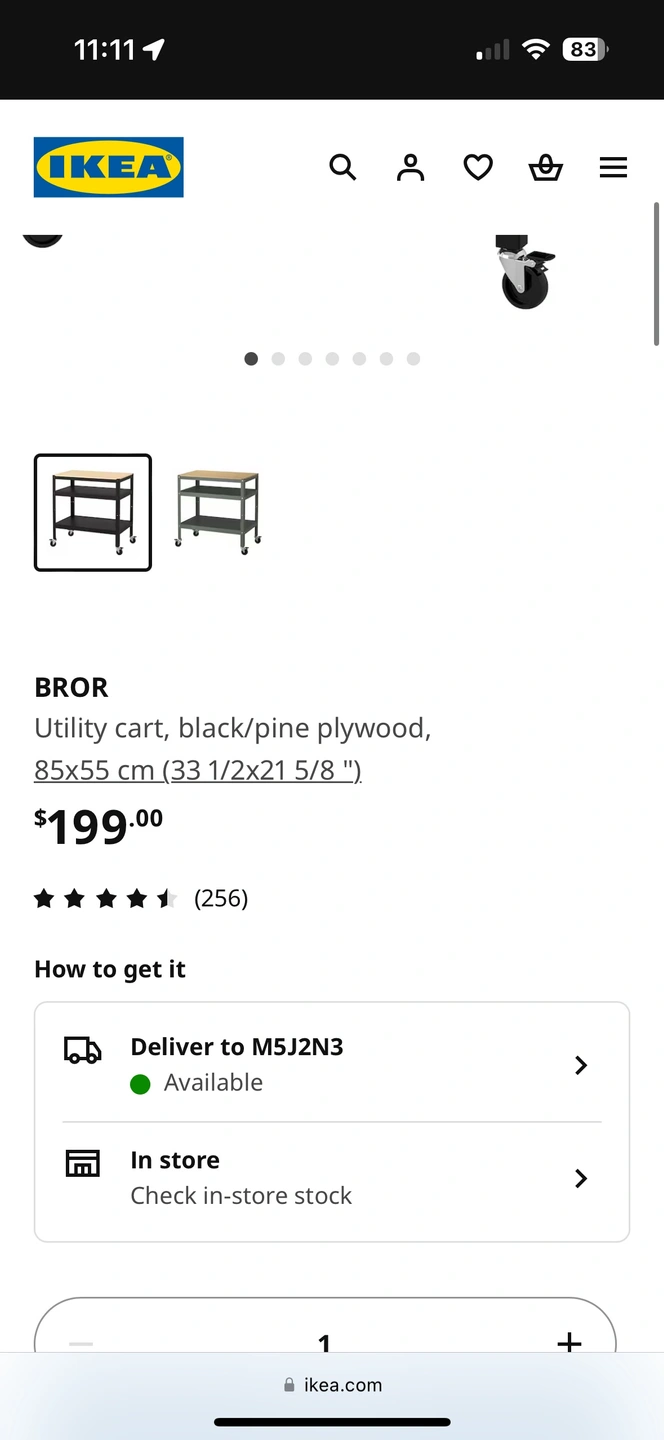Increase quantity with plus button
This screenshot has height=1440, width=664.
click(x=569, y=1340)
